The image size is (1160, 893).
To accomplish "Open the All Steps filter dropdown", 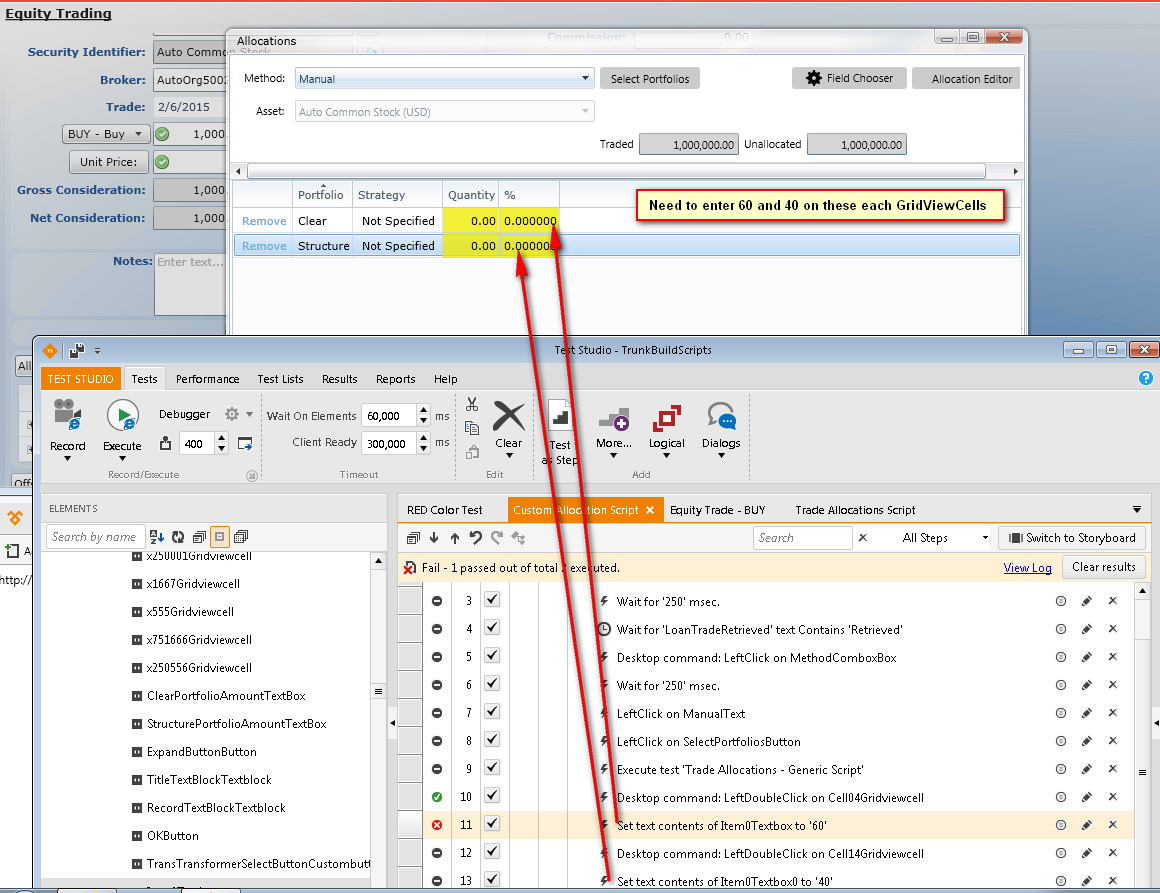I will [944, 538].
